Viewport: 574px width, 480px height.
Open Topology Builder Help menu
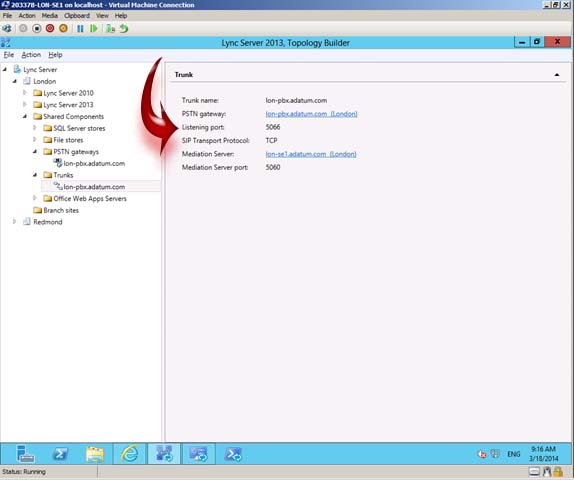pos(55,55)
